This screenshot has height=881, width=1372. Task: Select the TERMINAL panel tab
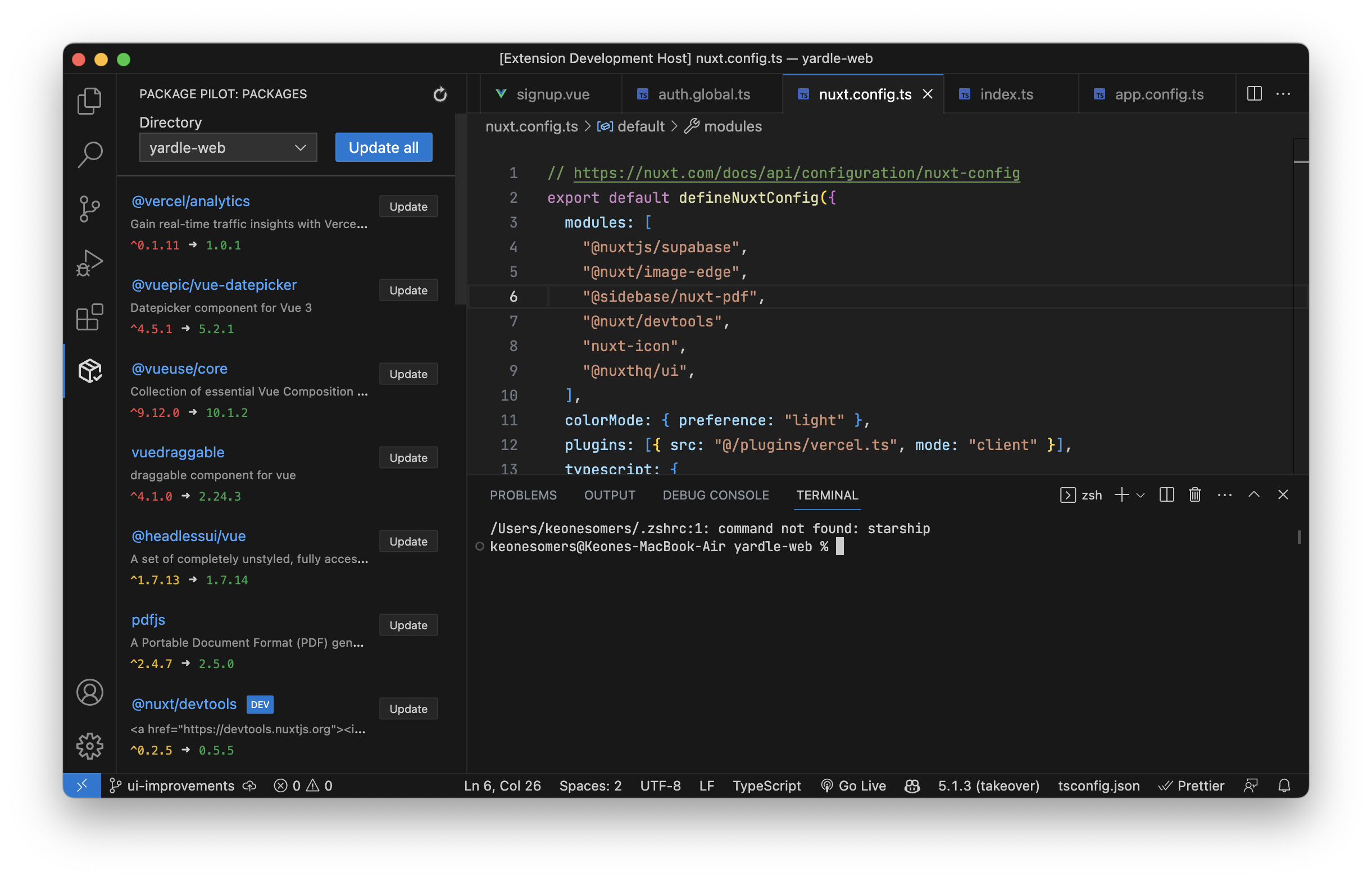826,495
